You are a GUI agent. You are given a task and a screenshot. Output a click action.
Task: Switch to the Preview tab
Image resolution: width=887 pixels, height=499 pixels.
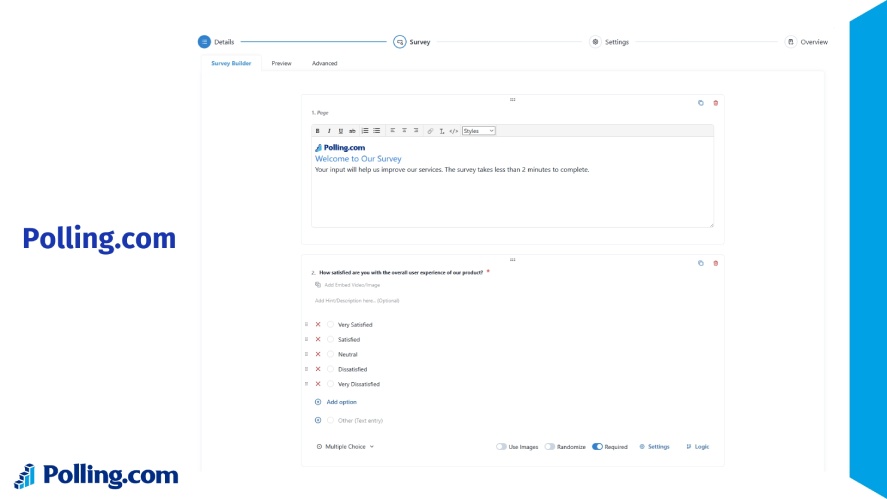click(x=281, y=63)
